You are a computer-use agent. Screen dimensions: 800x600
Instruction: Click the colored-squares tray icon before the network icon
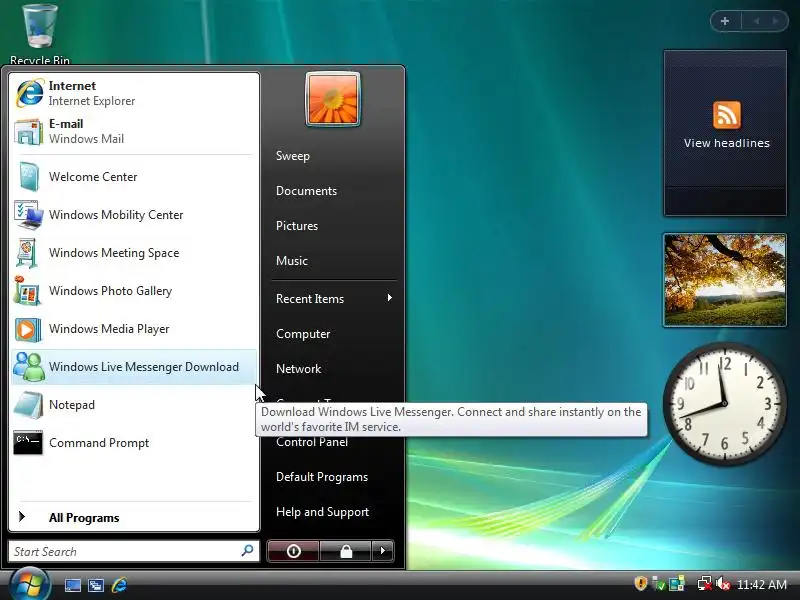[x=677, y=584]
